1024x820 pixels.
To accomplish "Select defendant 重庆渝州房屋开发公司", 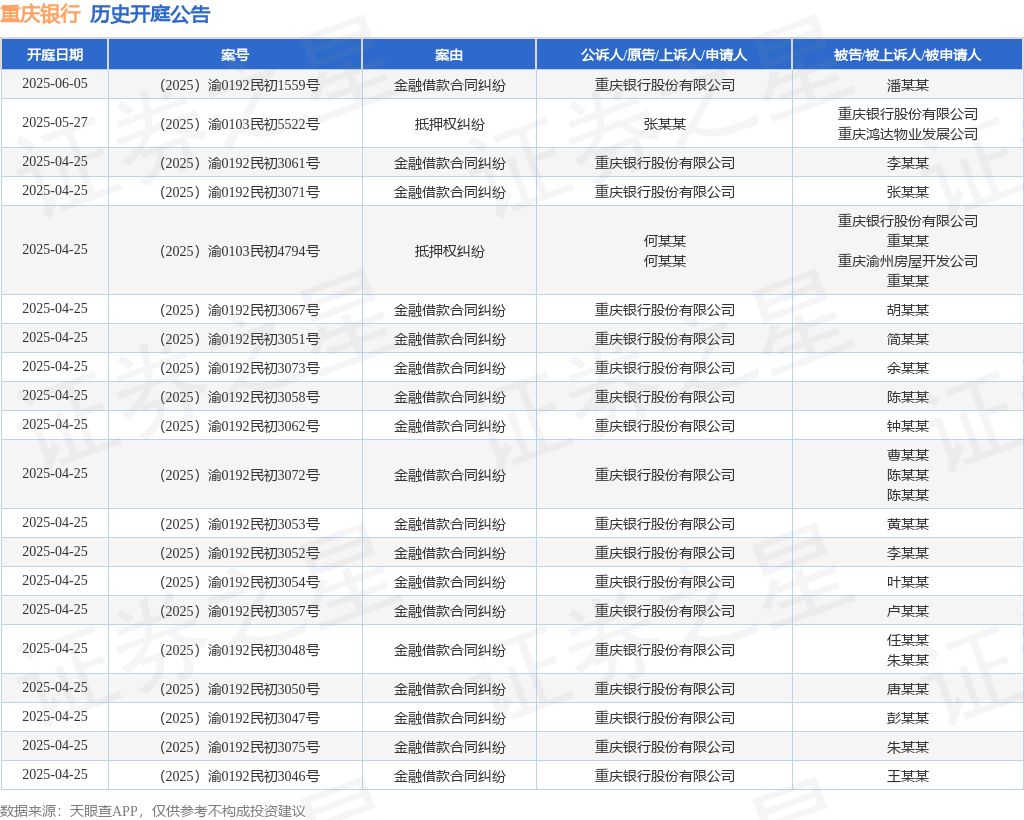I will pyautogui.click(x=908, y=261).
